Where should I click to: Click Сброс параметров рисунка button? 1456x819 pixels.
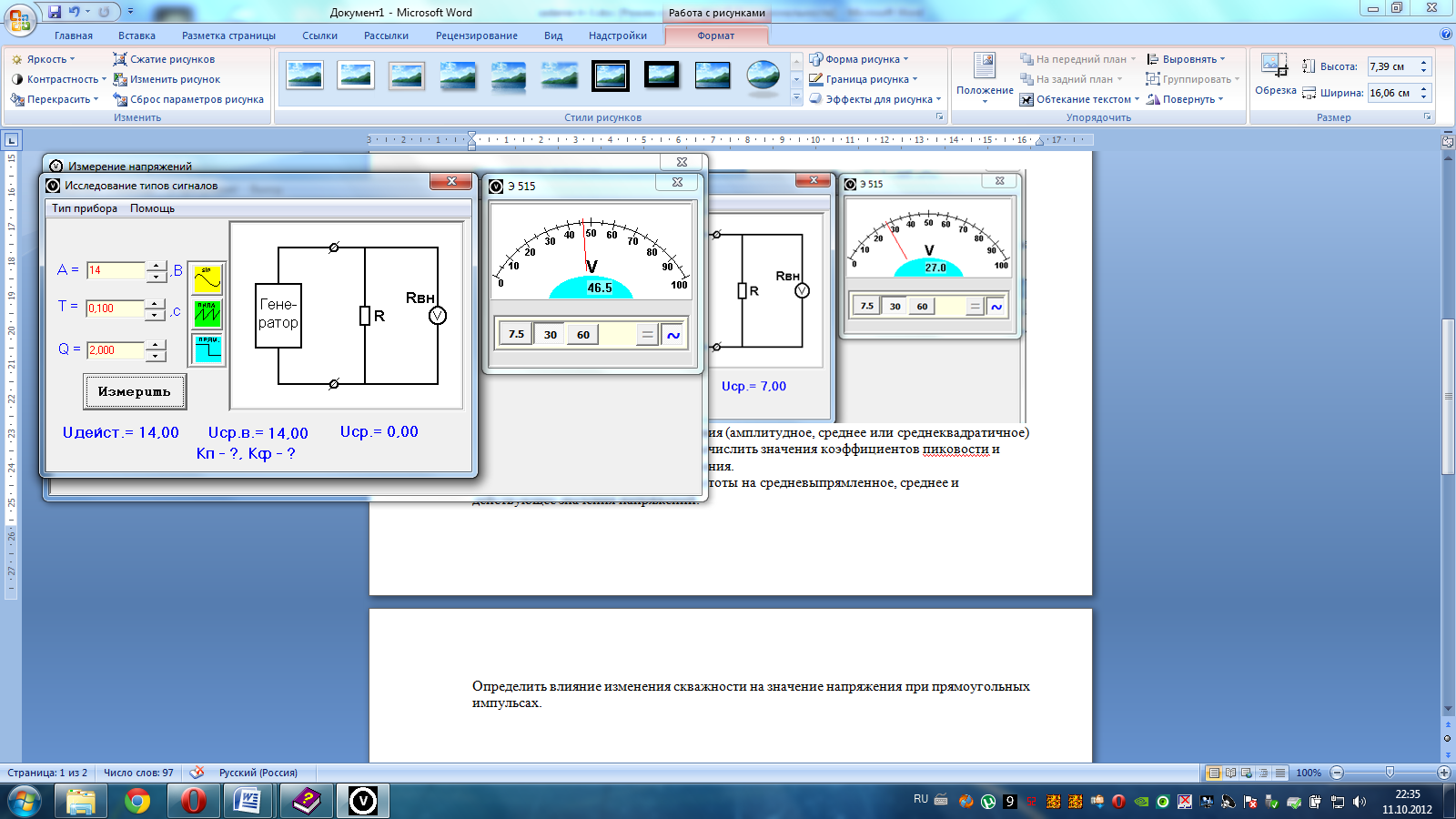tap(188, 99)
